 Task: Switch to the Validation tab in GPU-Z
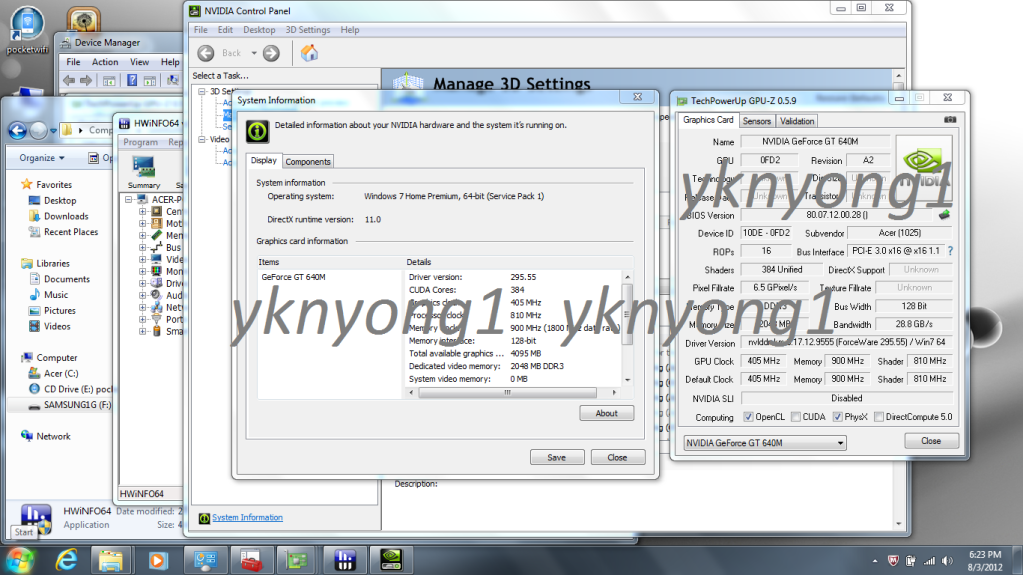click(x=797, y=121)
